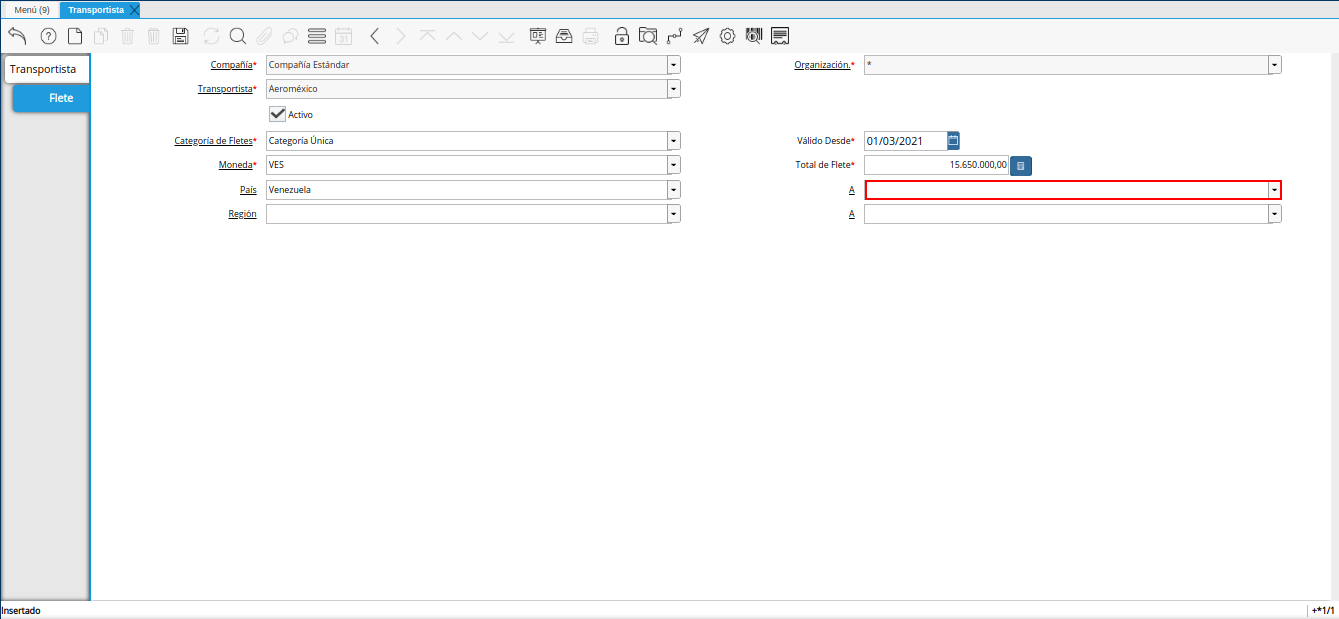
Task: Open help via question mark icon
Action: tap(48, 36)
